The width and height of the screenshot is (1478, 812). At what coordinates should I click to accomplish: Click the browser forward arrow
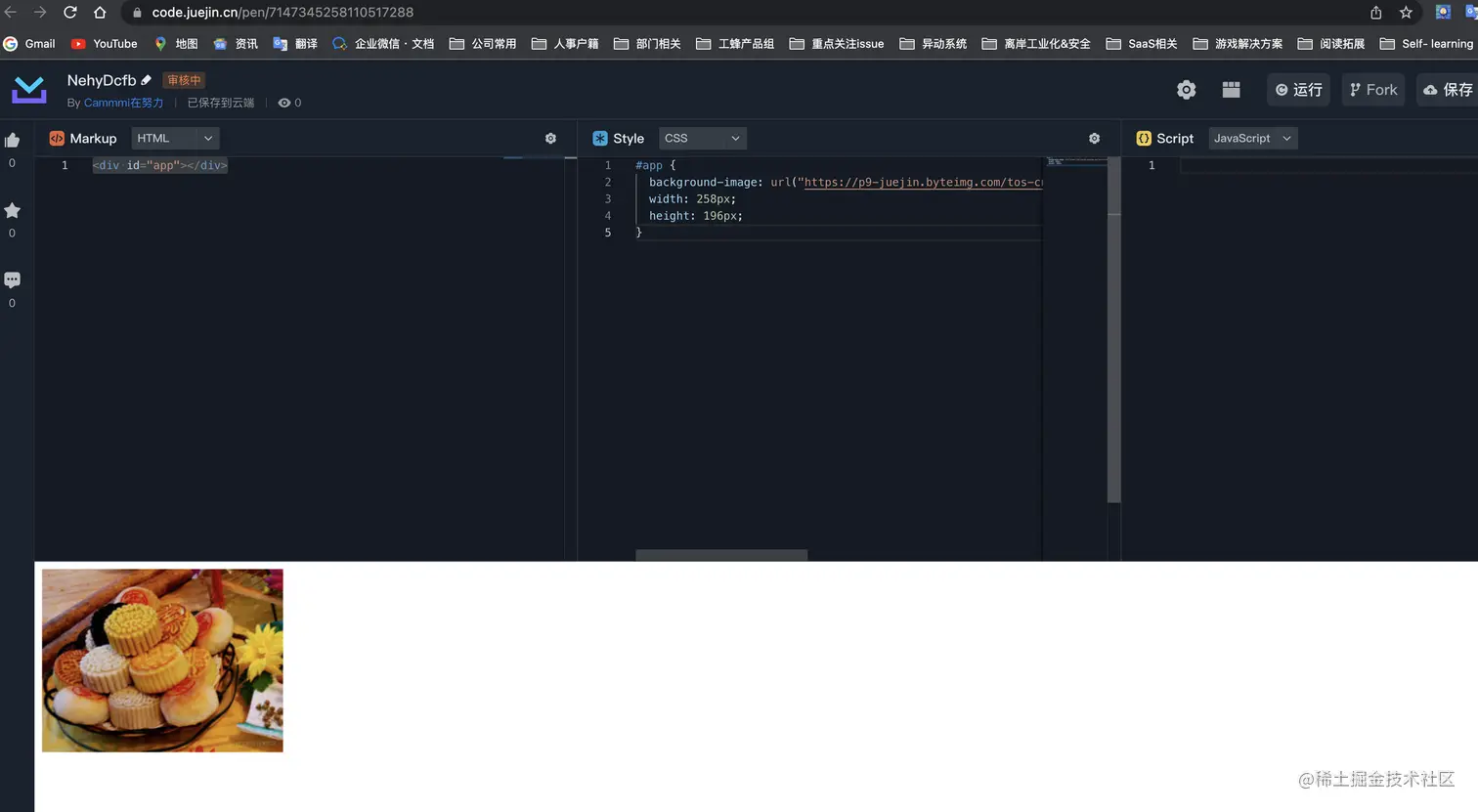40,12
